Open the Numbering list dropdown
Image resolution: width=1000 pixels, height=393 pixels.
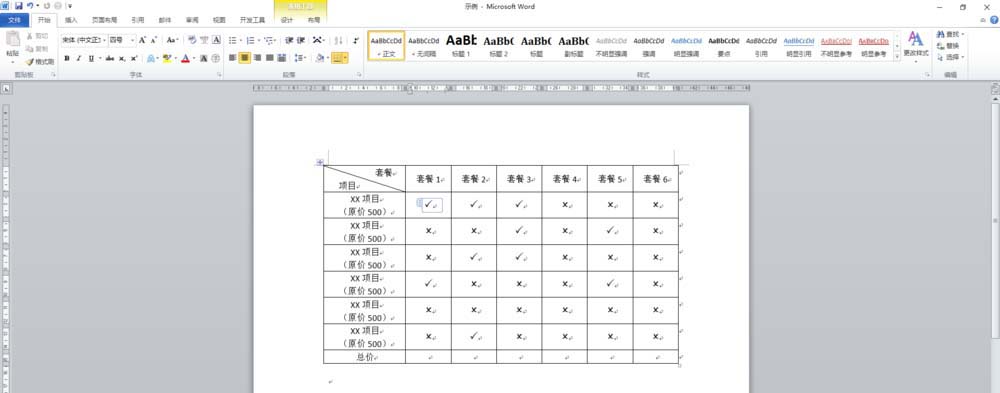tap(258, 40)
